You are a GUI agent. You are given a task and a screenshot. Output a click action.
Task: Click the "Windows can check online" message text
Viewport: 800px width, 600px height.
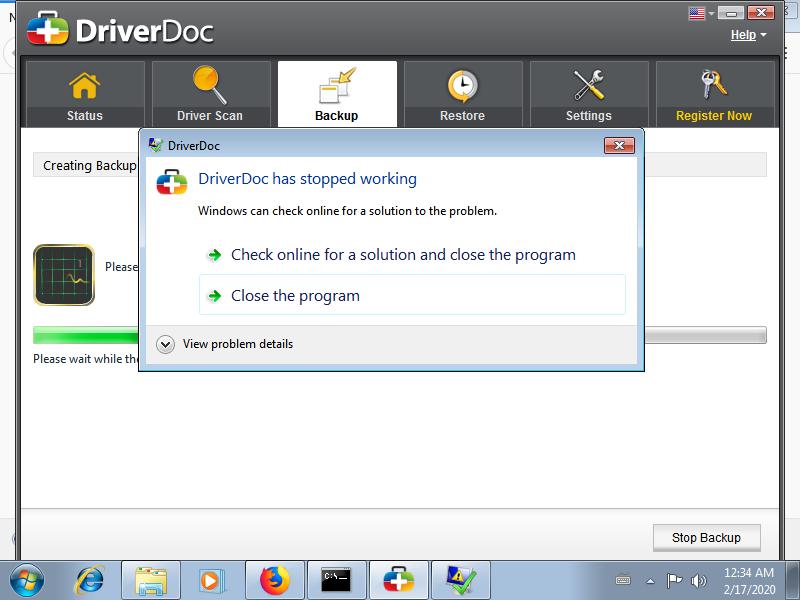point(347,211)
